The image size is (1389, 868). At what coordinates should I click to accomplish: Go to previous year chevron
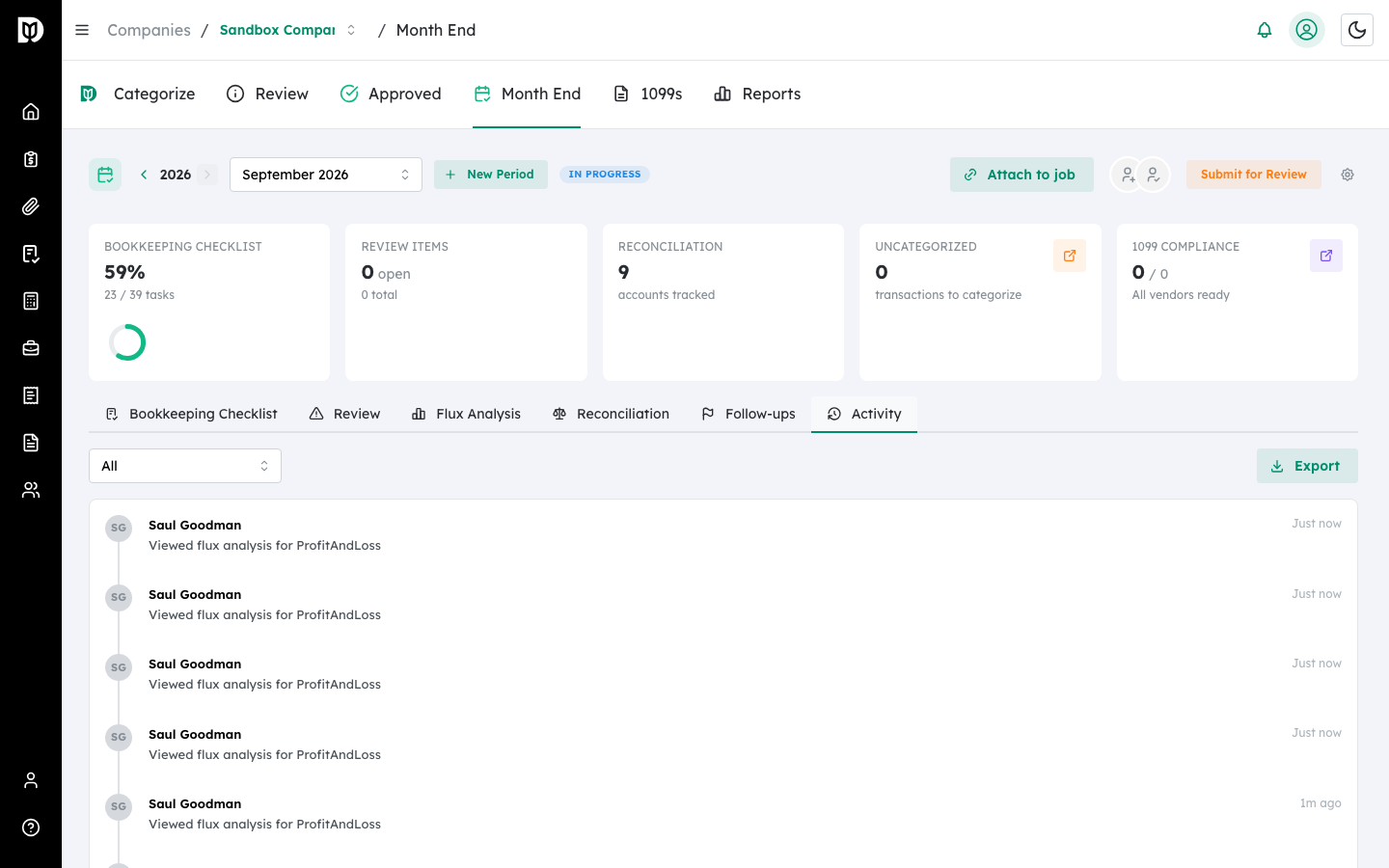(x=144, y=175)
